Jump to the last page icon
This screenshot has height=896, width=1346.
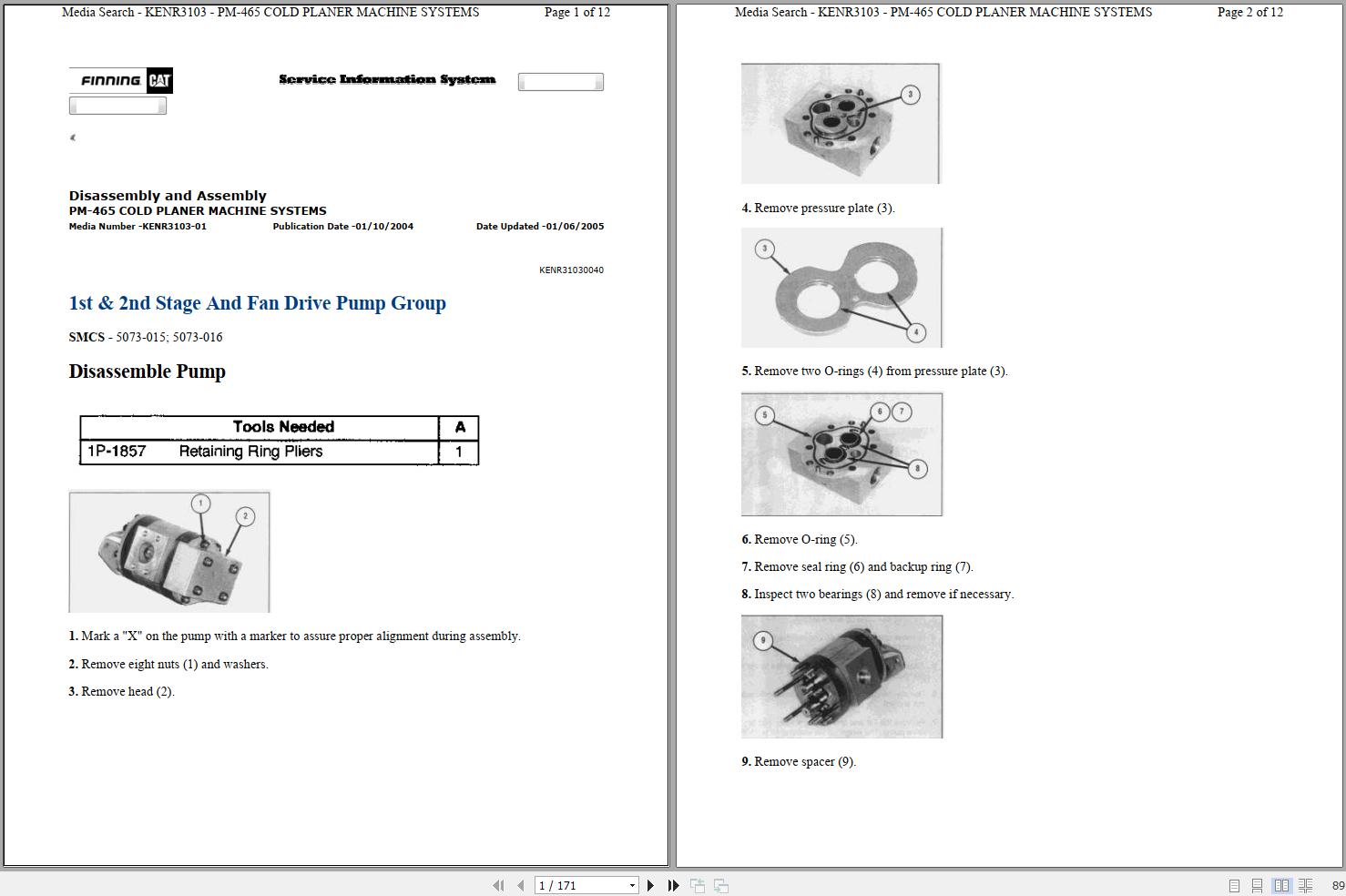tap(672, 884)
